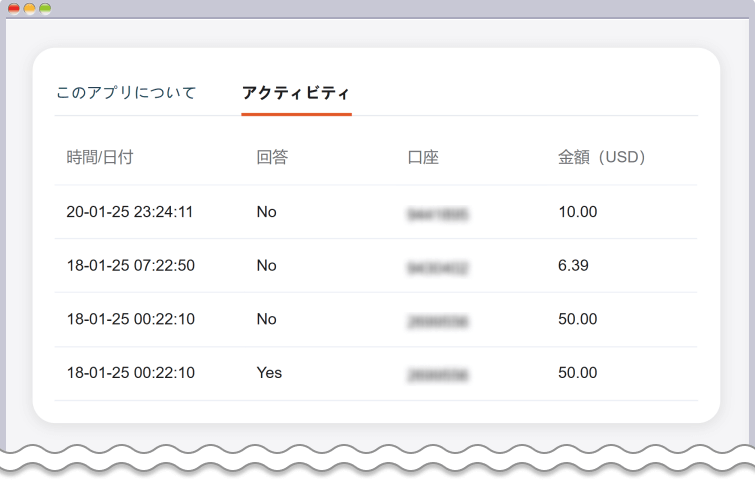Select the アクティビティ tab
Screen dimensions: 755x483
[x=296, y=93]
